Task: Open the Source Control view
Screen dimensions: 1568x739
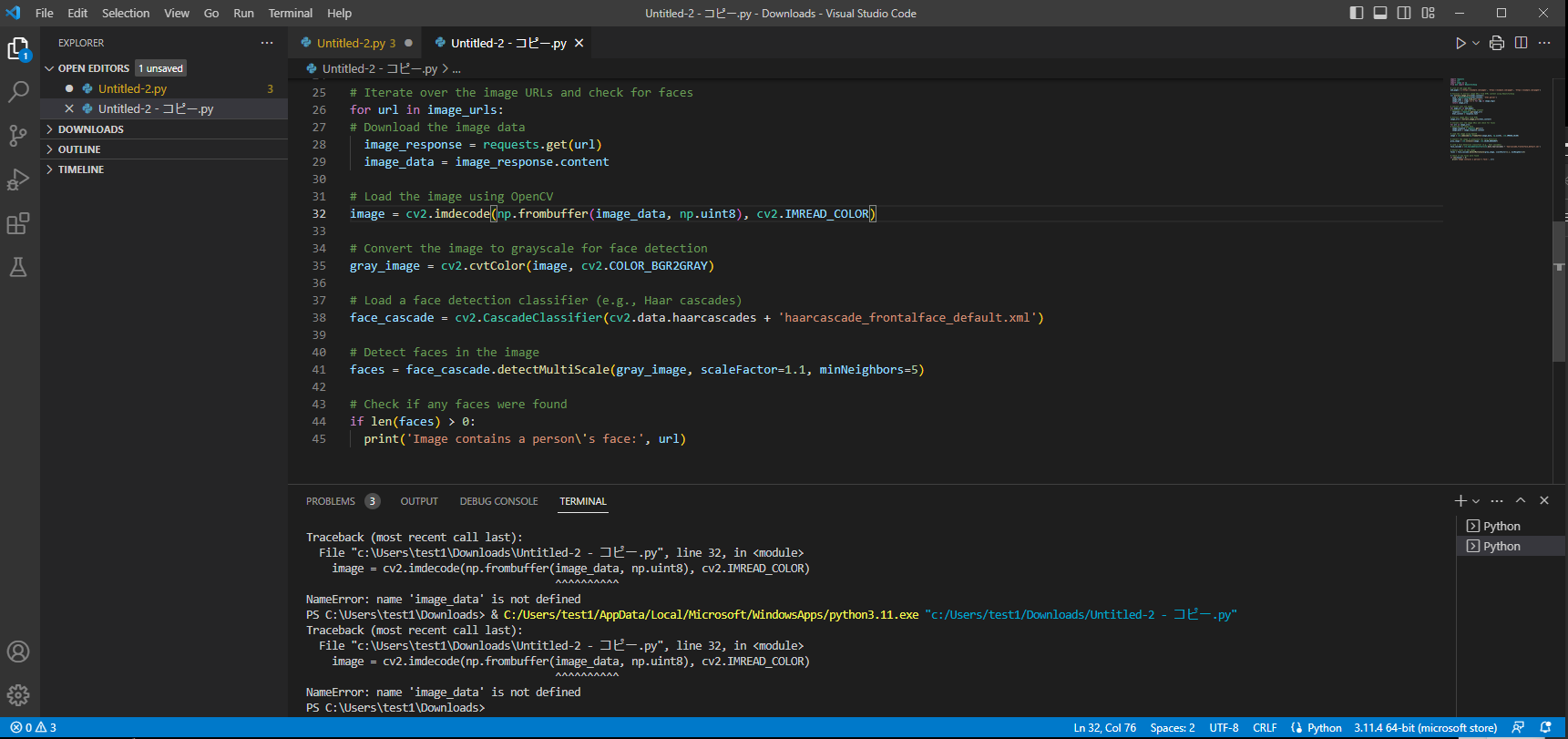Action: 18,136
